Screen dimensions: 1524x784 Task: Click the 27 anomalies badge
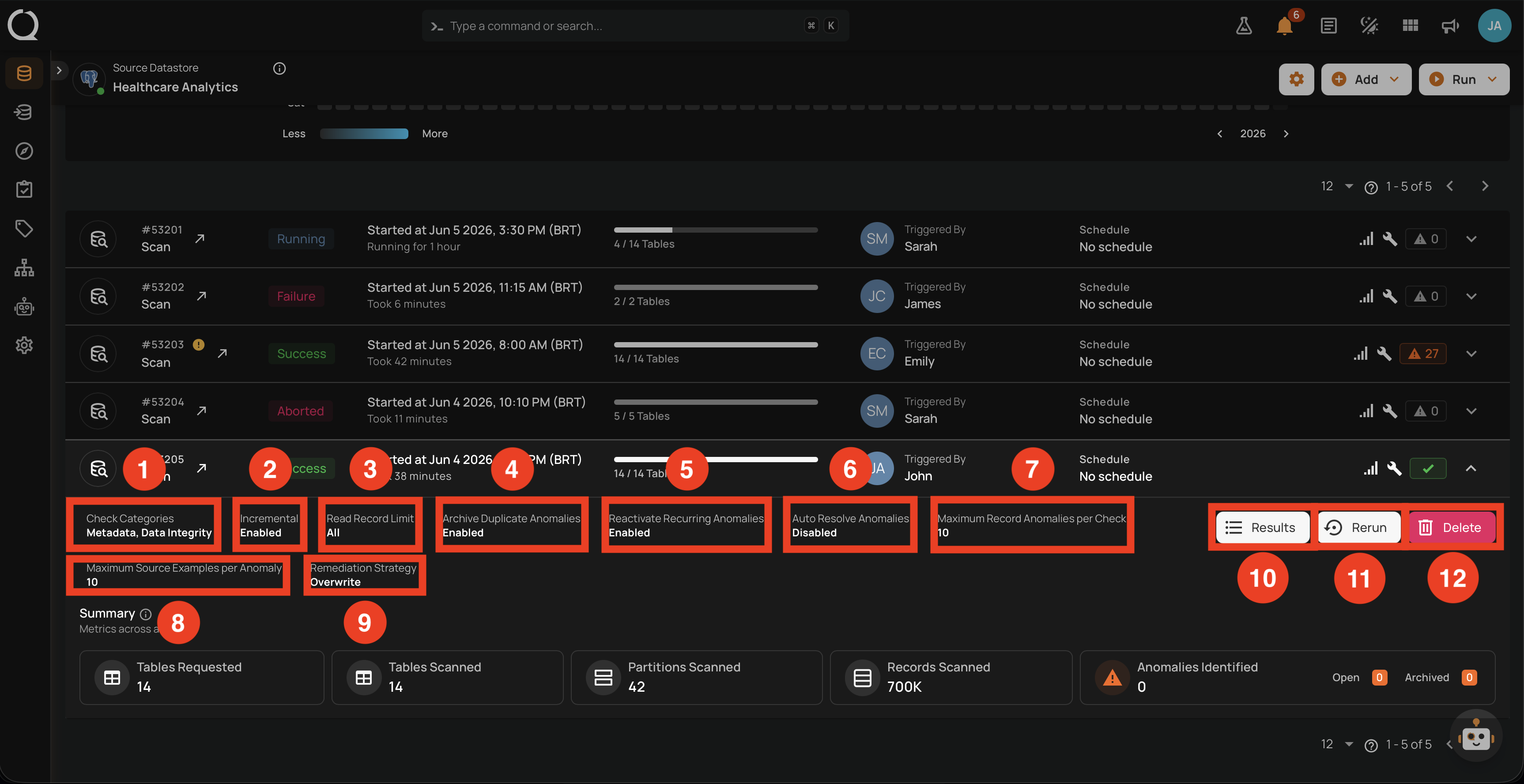click(x=1423, y=354)
